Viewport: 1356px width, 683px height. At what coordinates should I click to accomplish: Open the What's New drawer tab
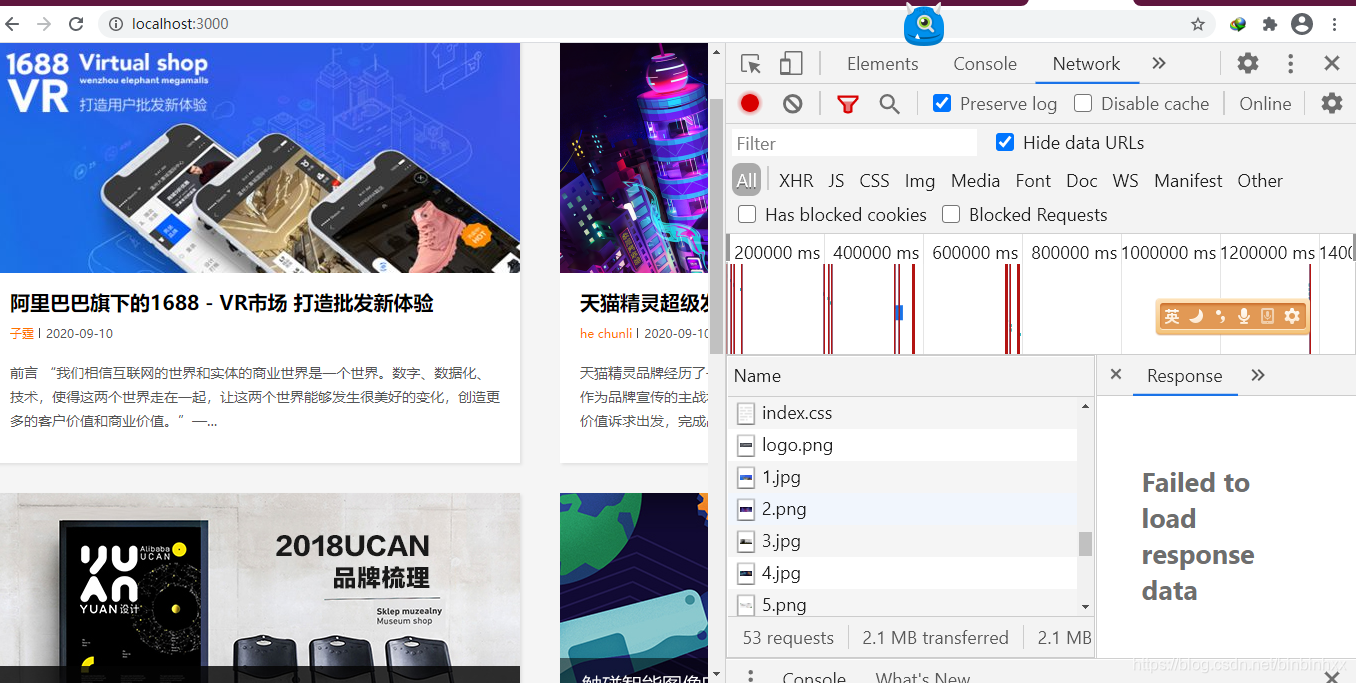923,677
